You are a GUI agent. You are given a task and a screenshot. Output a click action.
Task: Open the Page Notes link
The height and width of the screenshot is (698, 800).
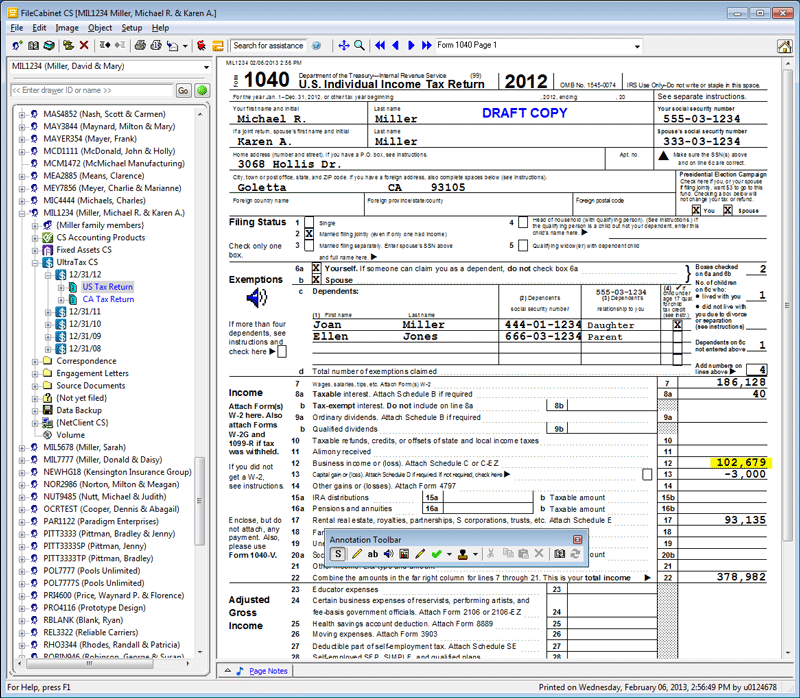click(x=268, y=671)
